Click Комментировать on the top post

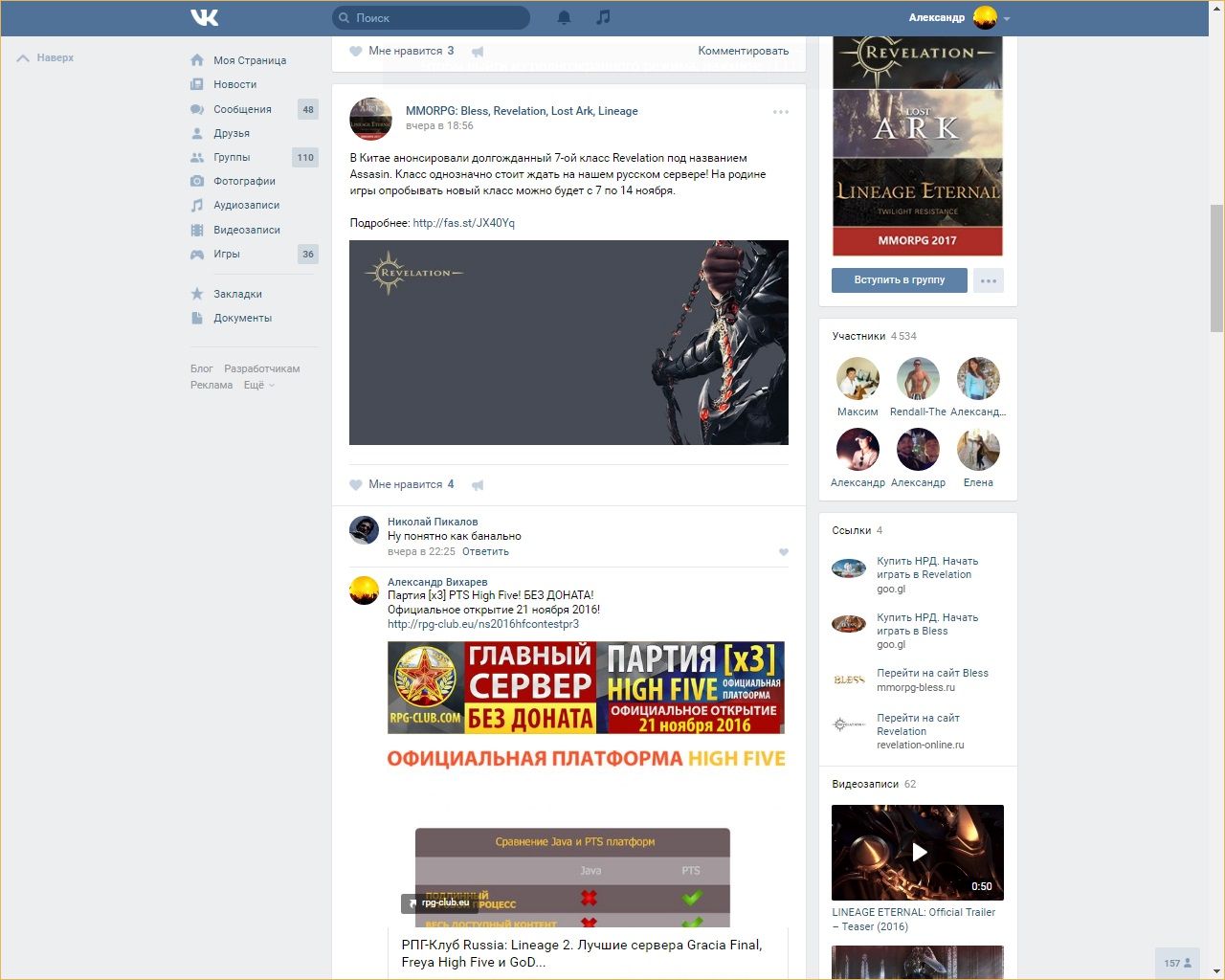pos(744,51)
